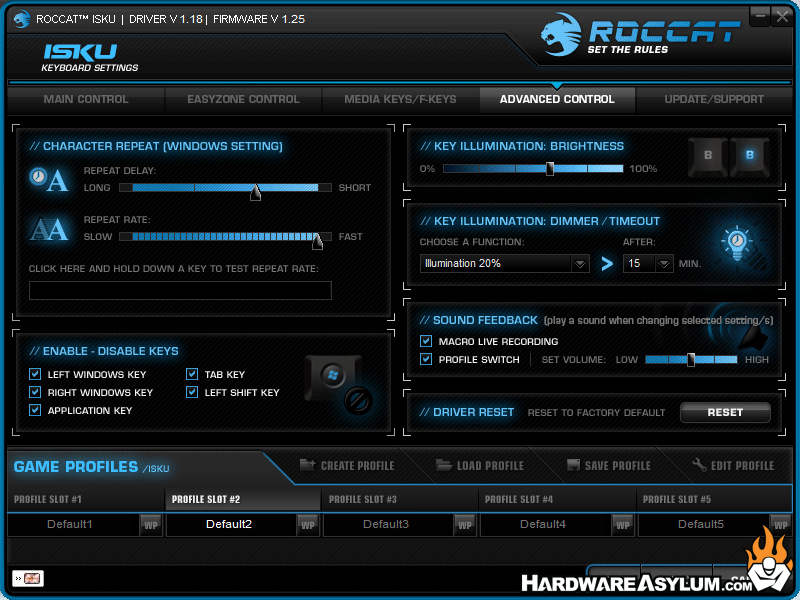Uncheck Macro Live Recording sound feedback

coord(426,341)
